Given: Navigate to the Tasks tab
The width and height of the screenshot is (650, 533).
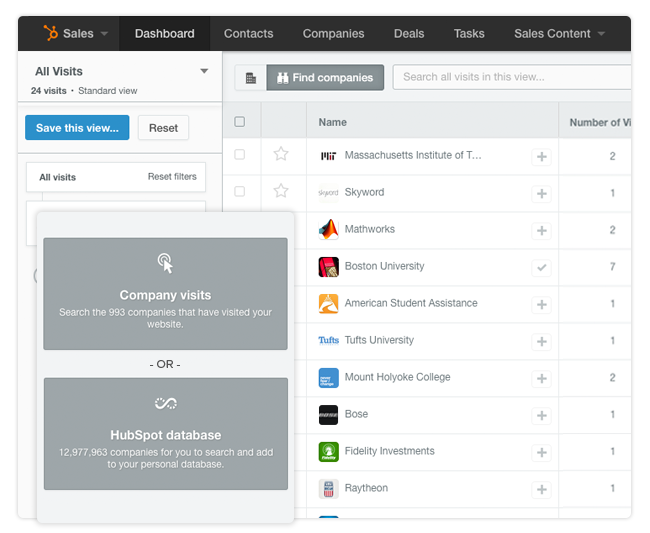Looking at the screenshot, I should (x=469, y=34).
